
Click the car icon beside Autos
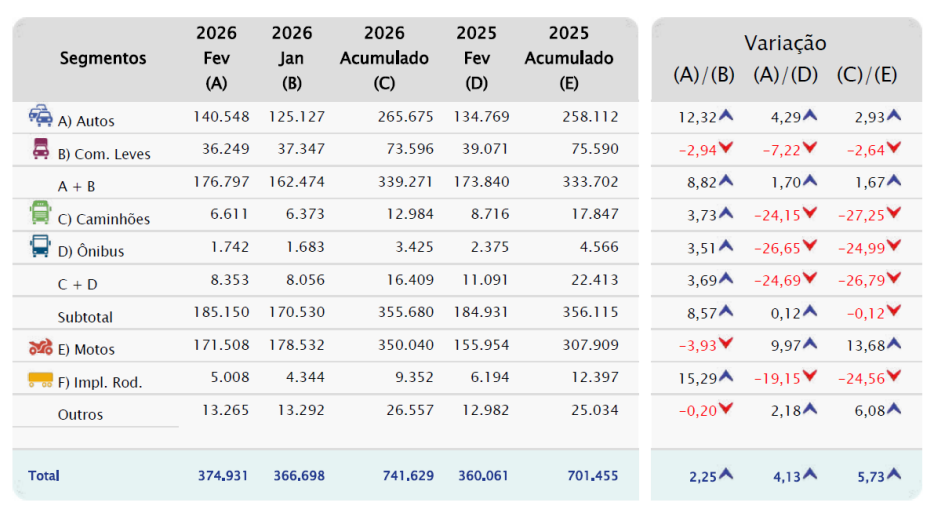coord(41,116)
